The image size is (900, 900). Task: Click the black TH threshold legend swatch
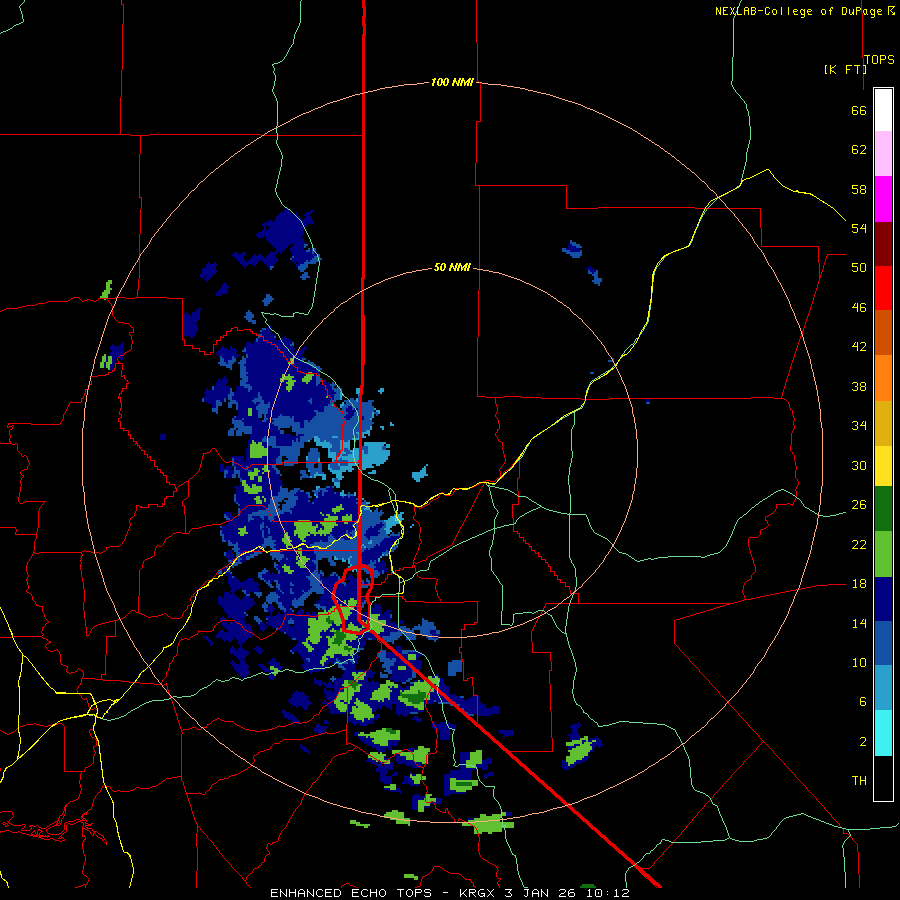[x=883, y=778]
